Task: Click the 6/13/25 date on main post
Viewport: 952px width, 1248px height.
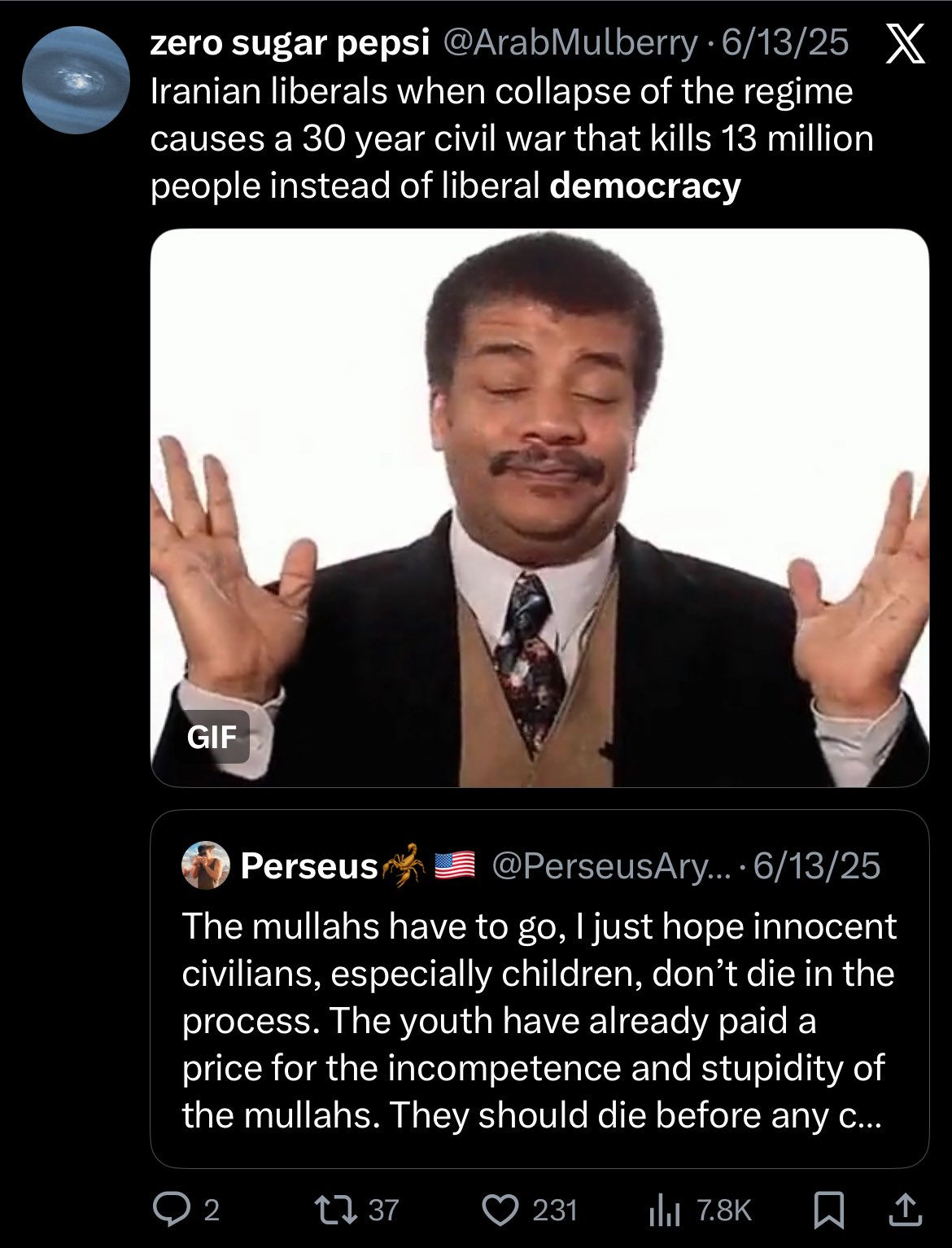Action: [785, 43]
